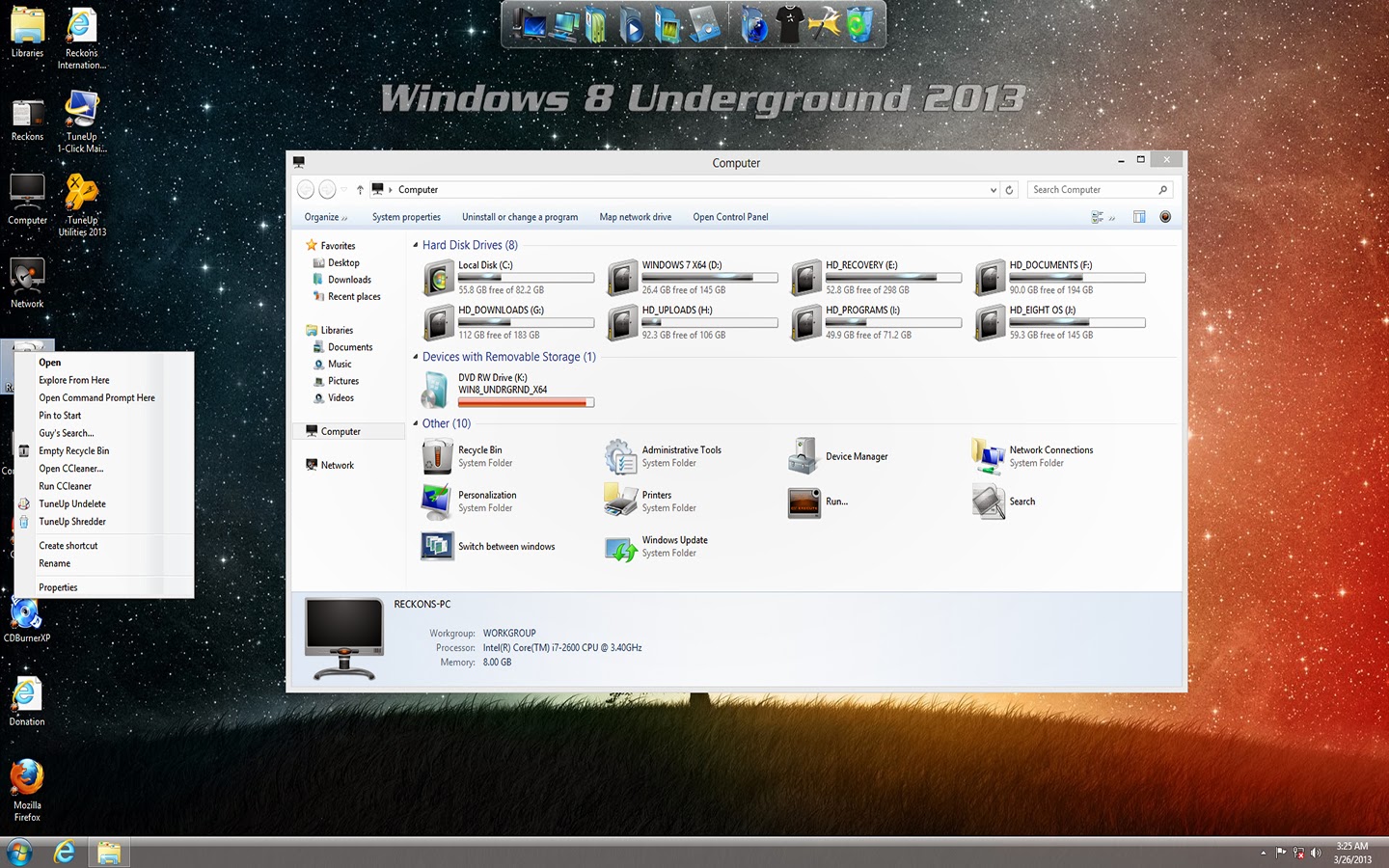1389x868 pixels.
Task: Show hidden tray icons arrow
Action: pyautogui.click(x=1263, y=853)
